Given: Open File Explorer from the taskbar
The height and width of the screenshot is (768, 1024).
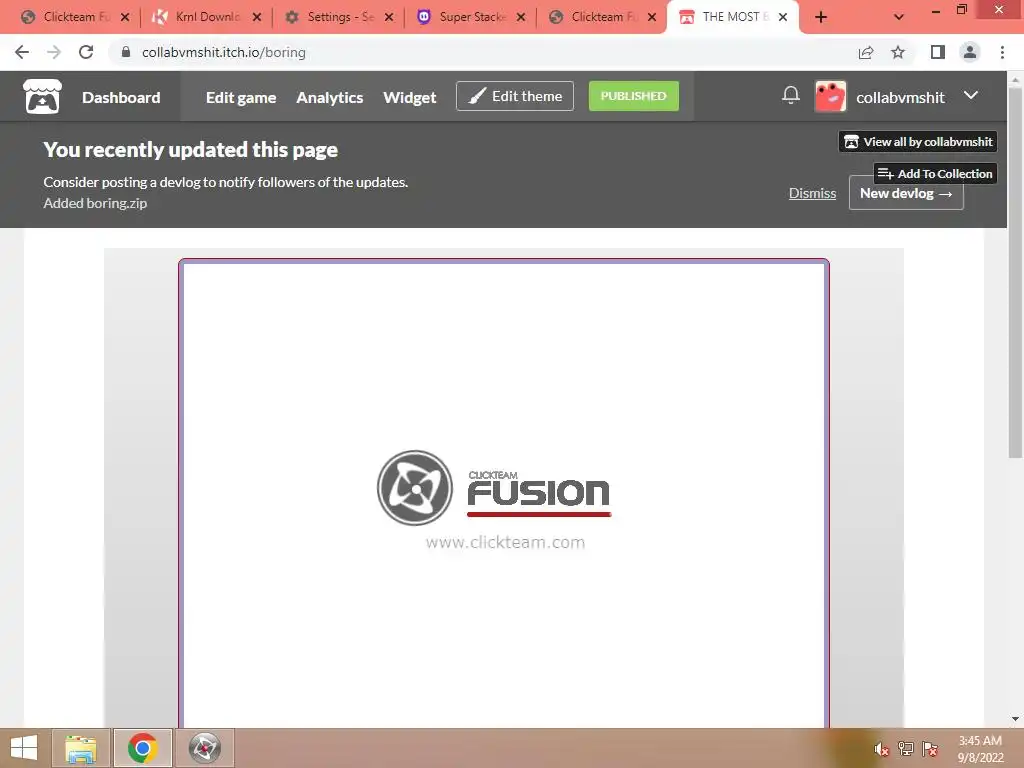Looking at the screenshot, I should click(x=81, y=748).
